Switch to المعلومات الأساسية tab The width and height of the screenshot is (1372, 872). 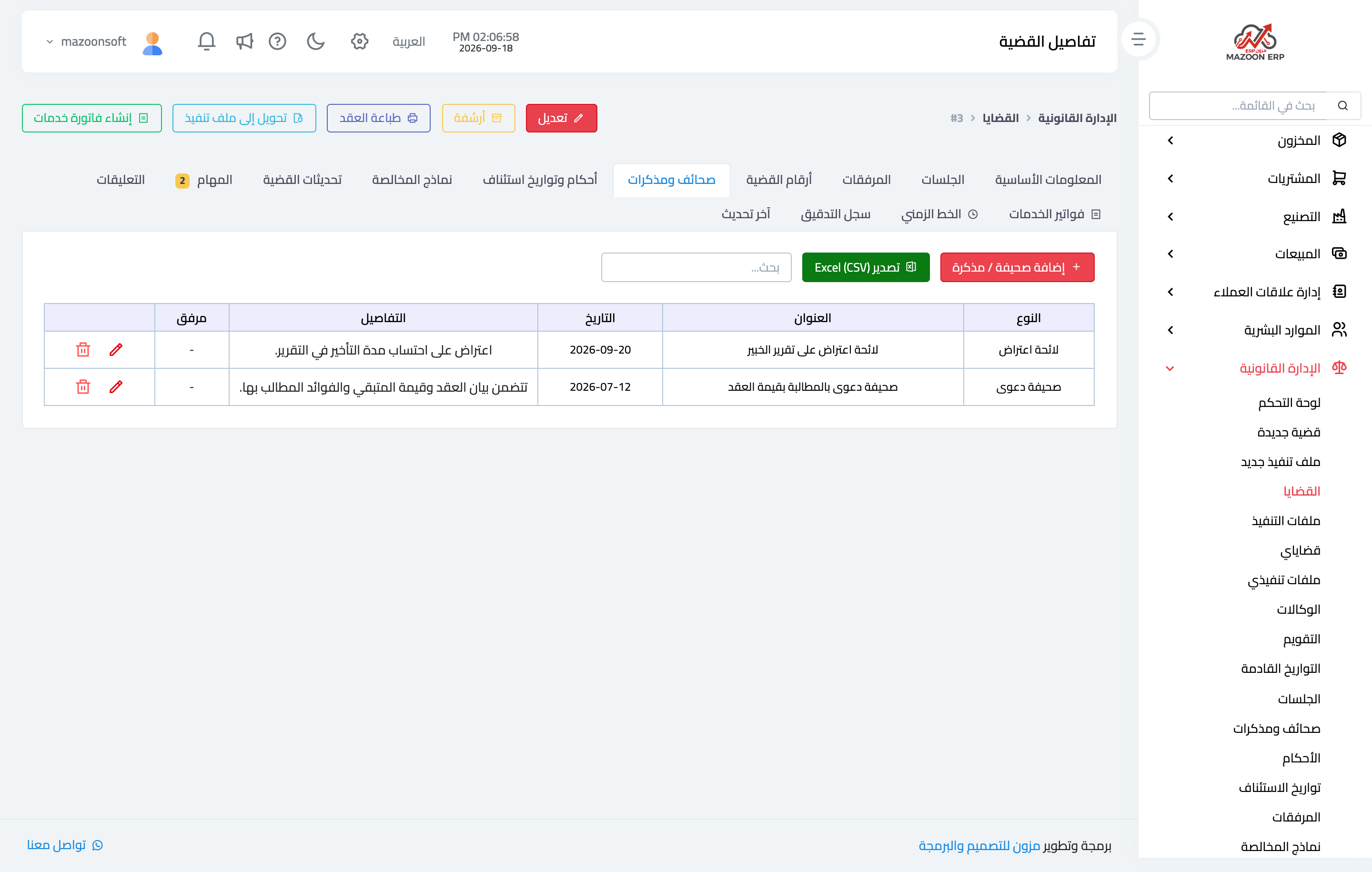click(1048, 180)
